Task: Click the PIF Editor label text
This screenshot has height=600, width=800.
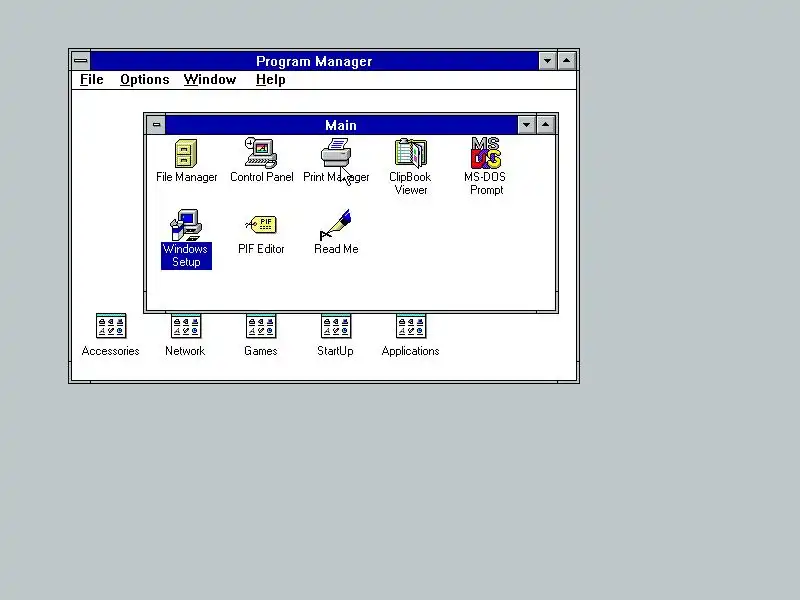Action: click(261, 249)
